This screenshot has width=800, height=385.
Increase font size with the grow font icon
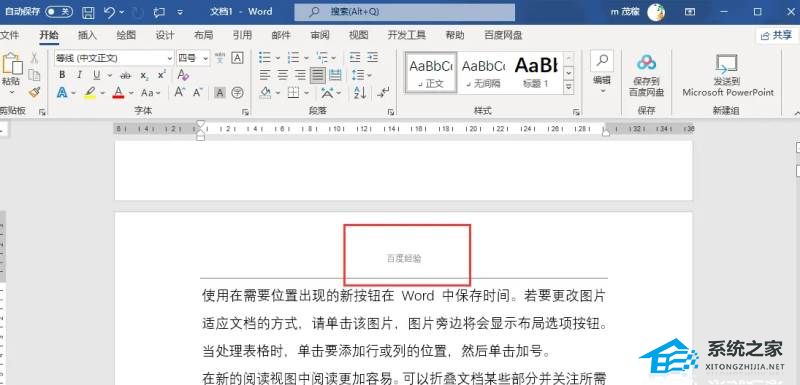pyautogui.click(x=180, y=92)
